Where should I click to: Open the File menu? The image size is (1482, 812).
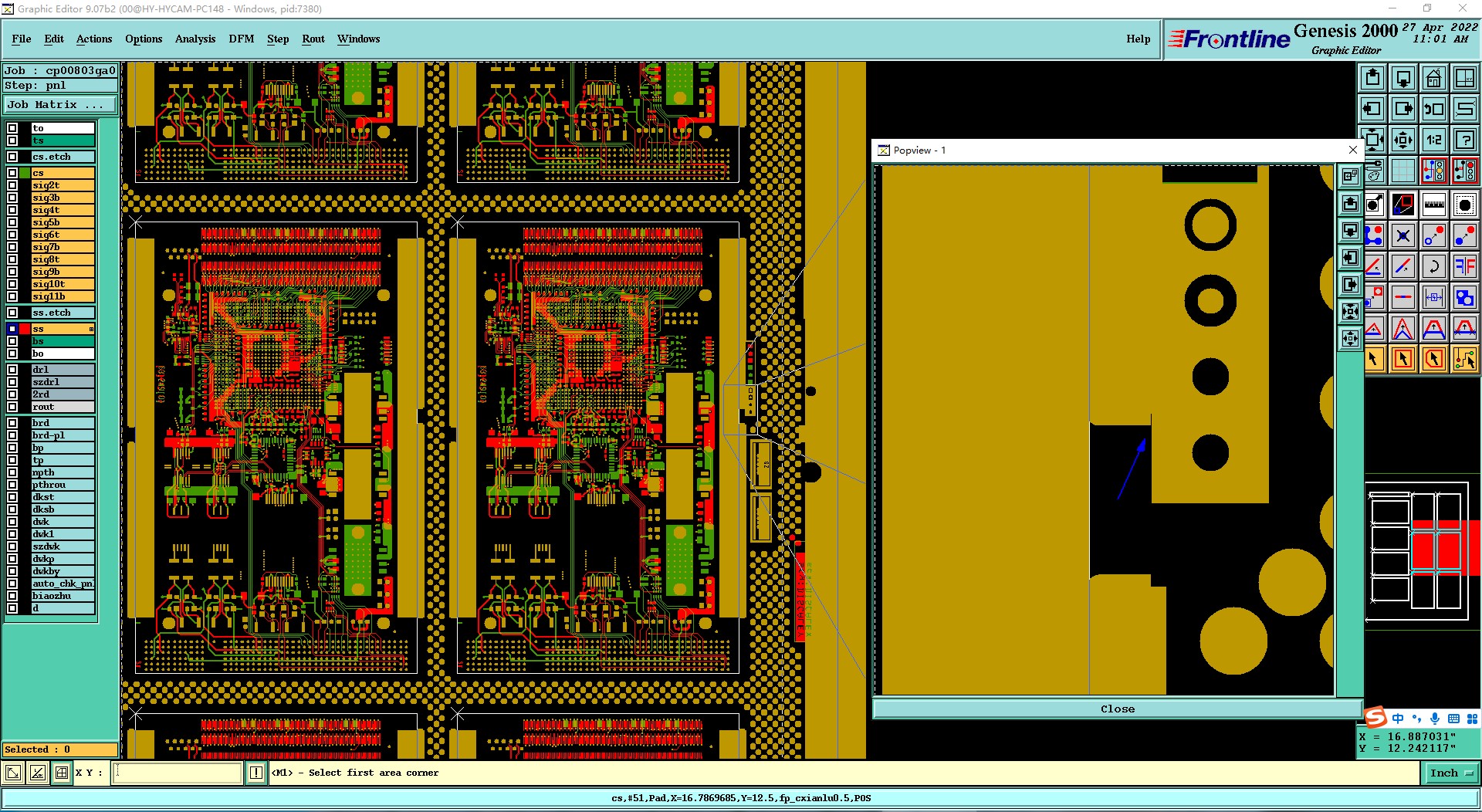coord(22,39)
